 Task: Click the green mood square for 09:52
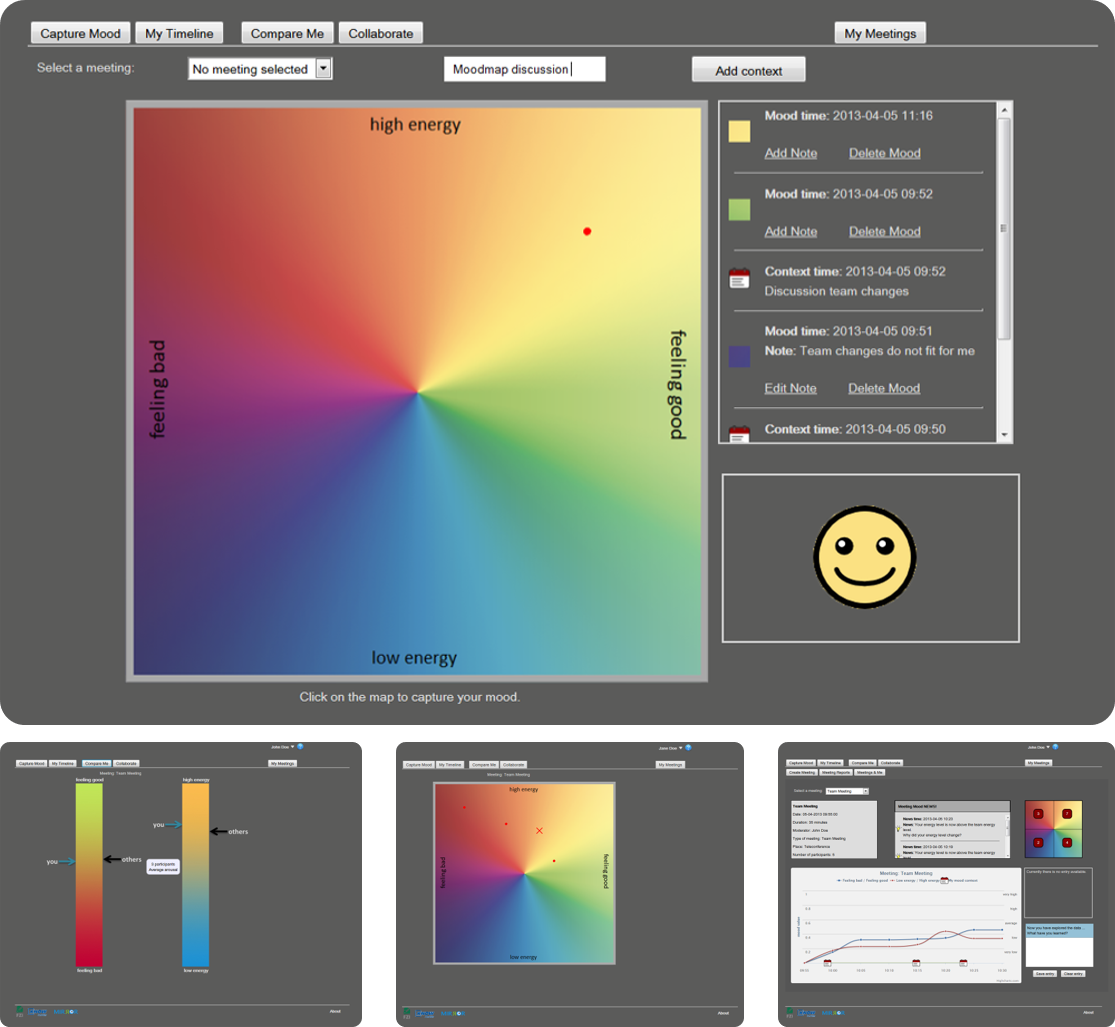tap(739, 210)
